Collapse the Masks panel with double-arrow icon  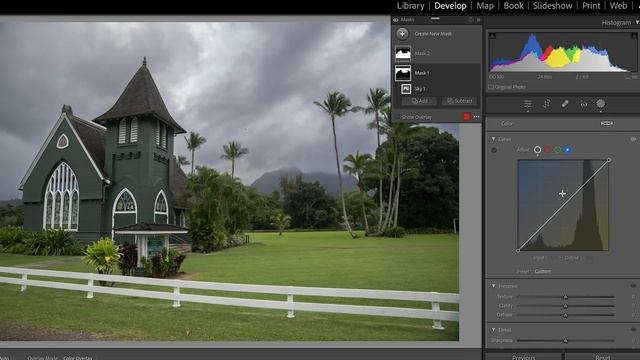[x=479, y=20]
